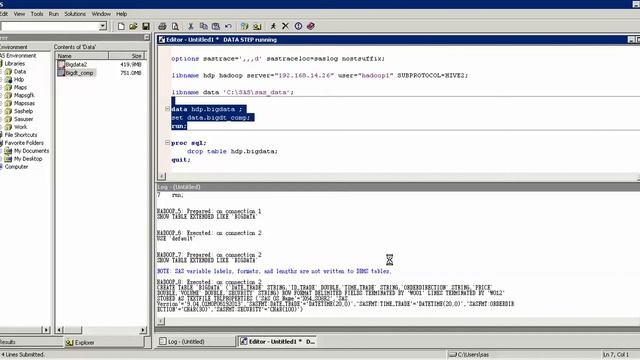This screenshot has height=360, width=640.
Task: Select the Data library in the tree
Action: point(20,71)
